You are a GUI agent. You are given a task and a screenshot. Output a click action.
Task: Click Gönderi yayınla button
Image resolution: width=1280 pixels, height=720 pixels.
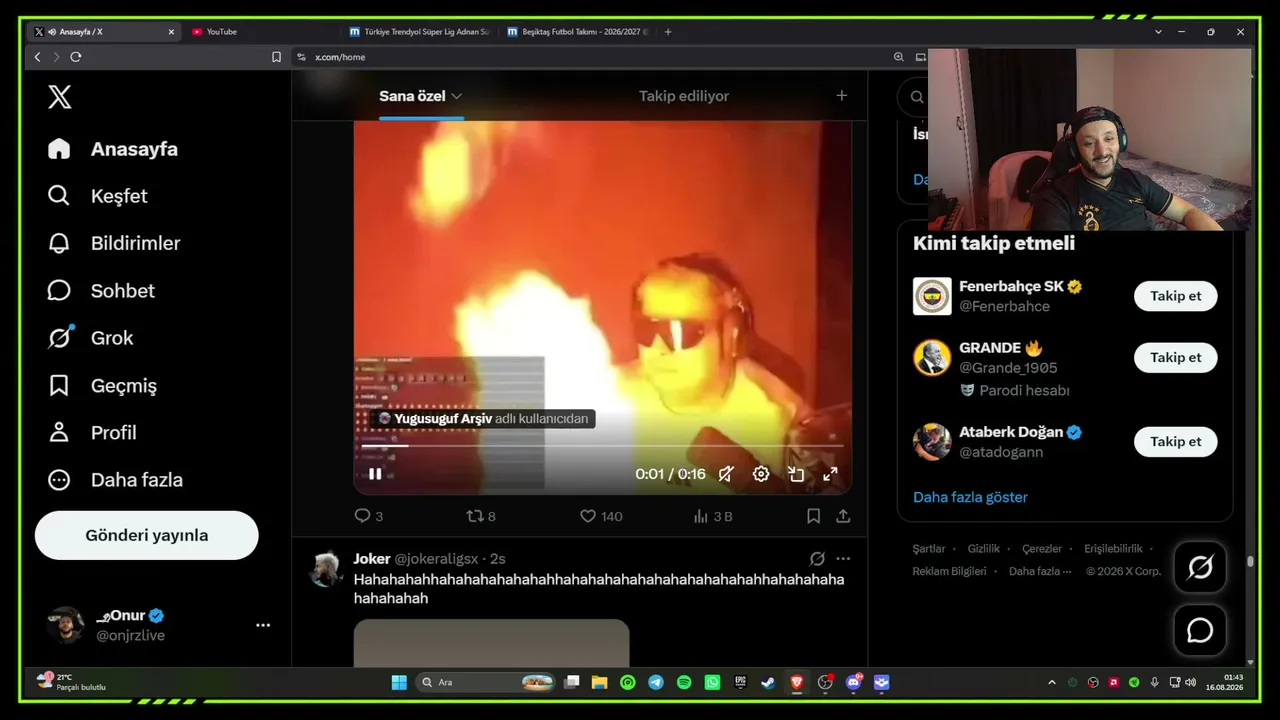(147, 535)
